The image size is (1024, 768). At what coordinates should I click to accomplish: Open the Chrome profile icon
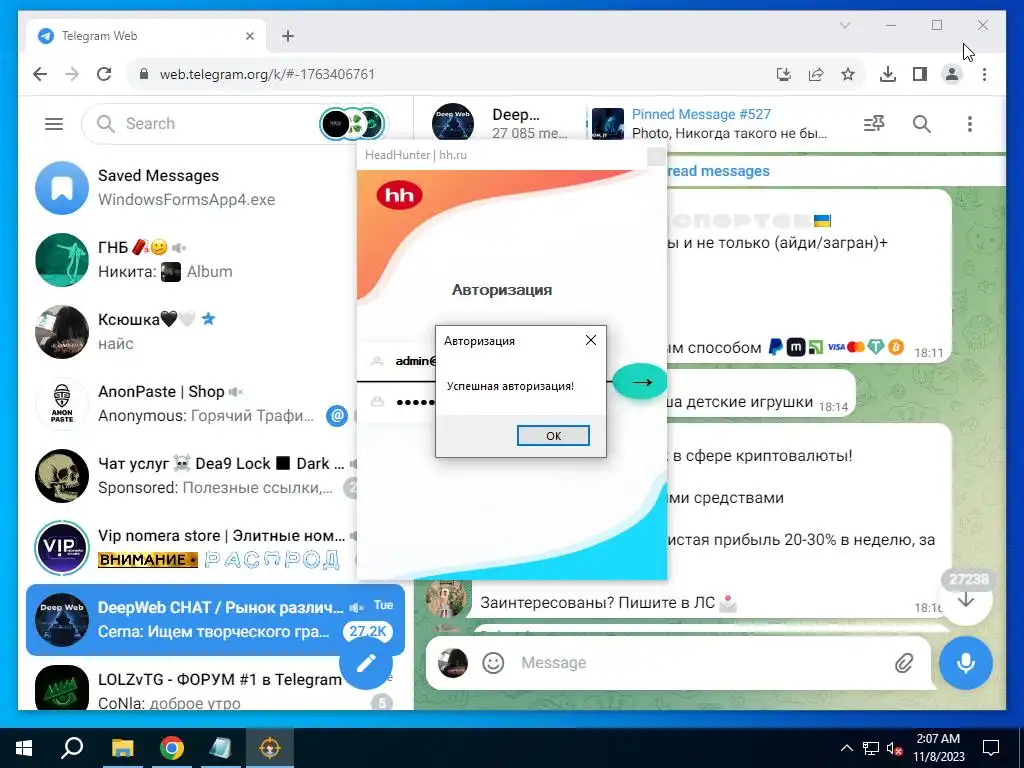[x=952, y=74]
